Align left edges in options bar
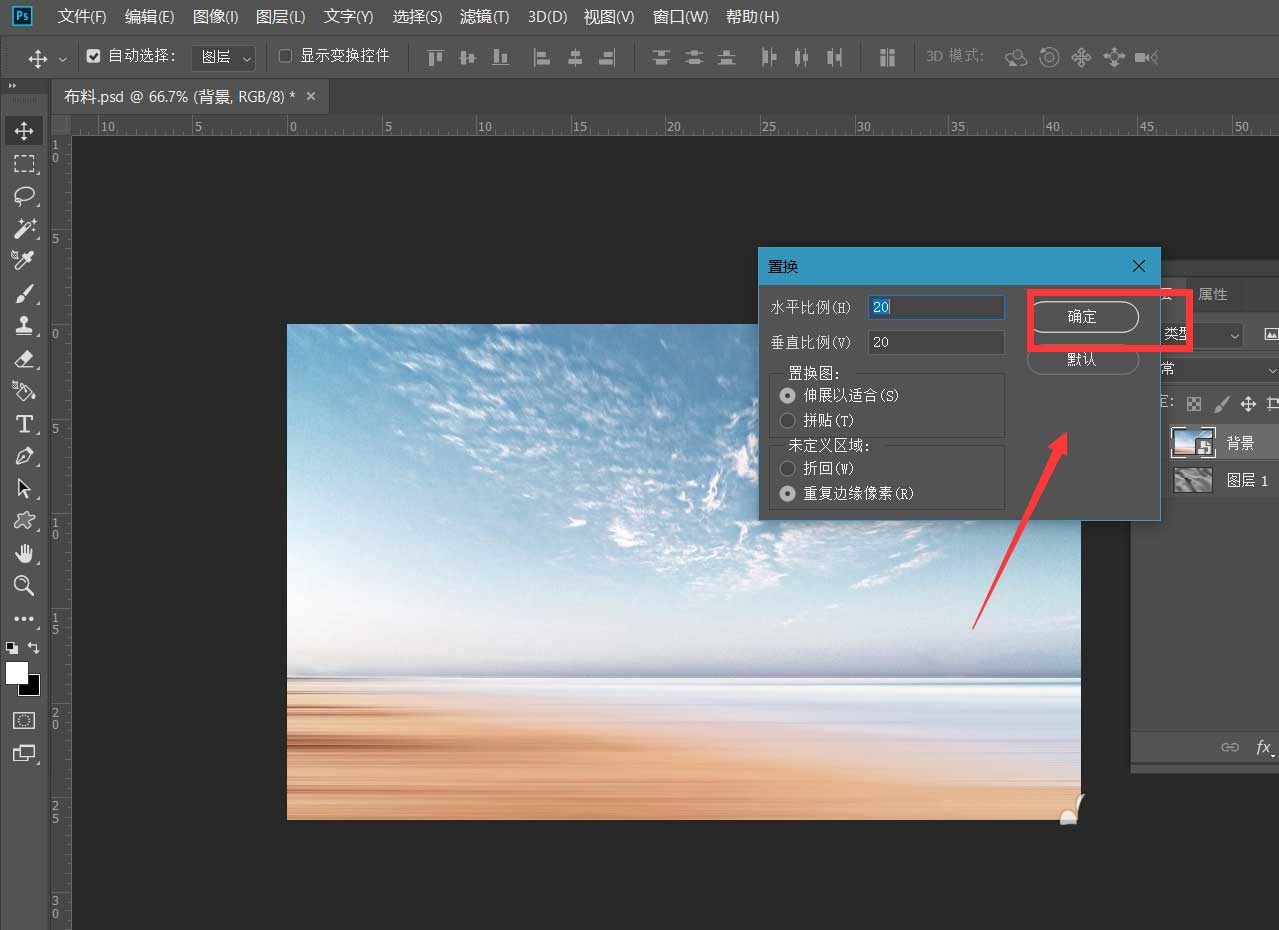 click(542, 57)
